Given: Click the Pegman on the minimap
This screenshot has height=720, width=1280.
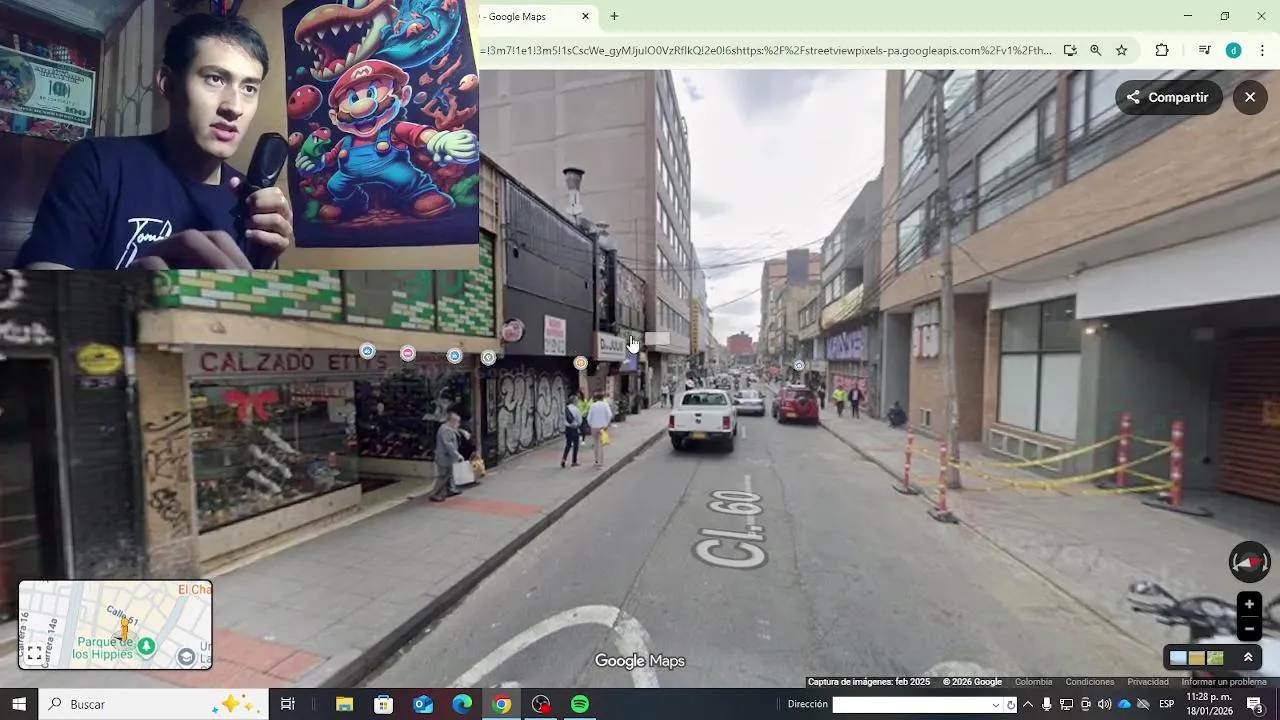Looking at the screenshot, I should (124, 628).
